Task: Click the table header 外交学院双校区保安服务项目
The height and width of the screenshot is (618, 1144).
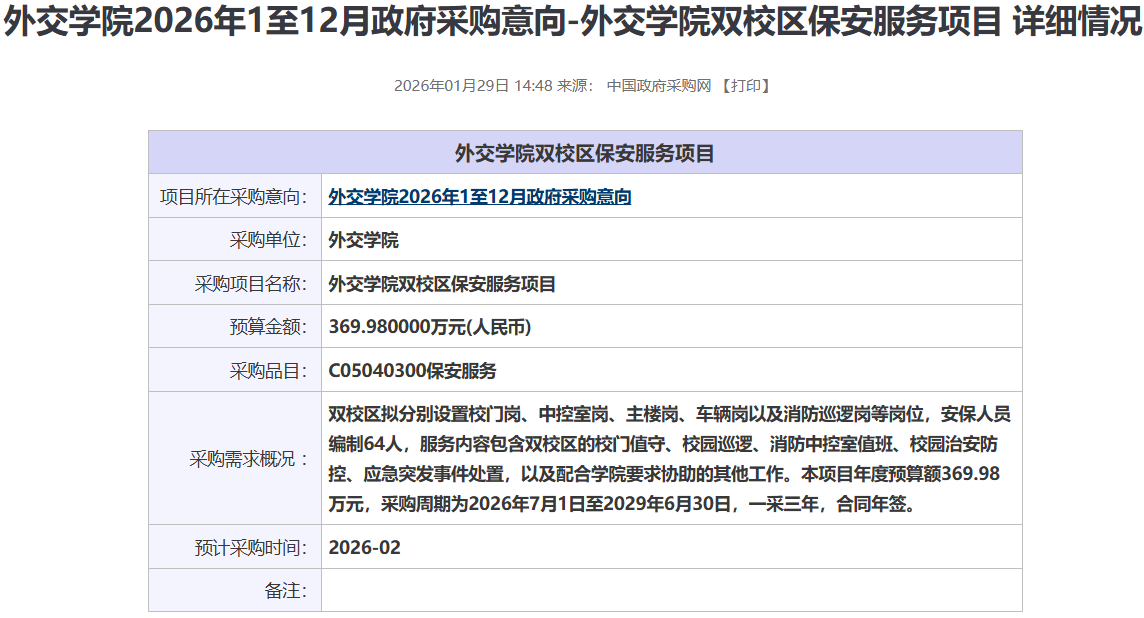Action: pos(585,153)
